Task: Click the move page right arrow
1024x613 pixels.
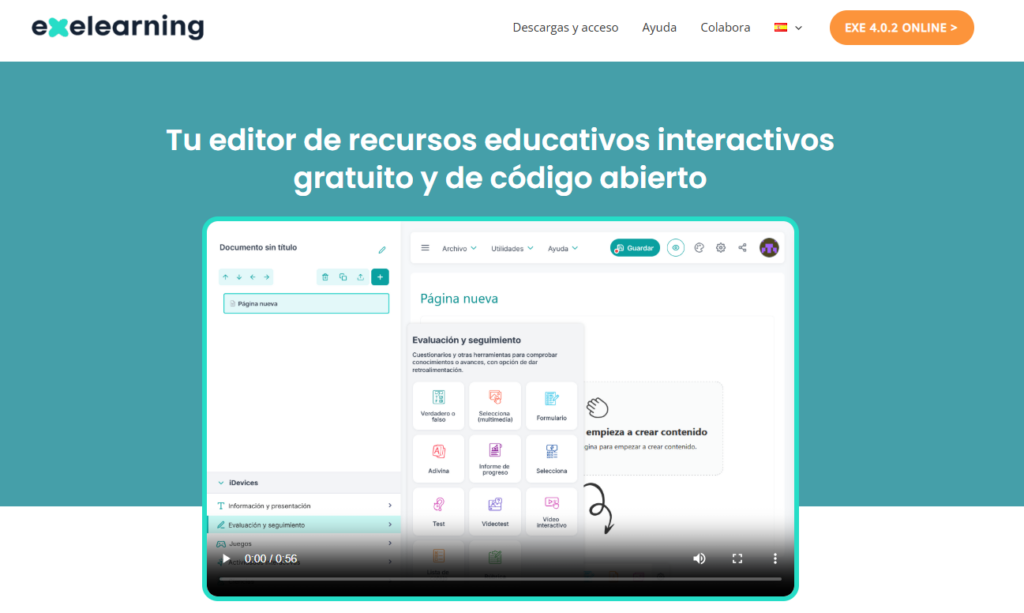Action: (x=266, y=277)
